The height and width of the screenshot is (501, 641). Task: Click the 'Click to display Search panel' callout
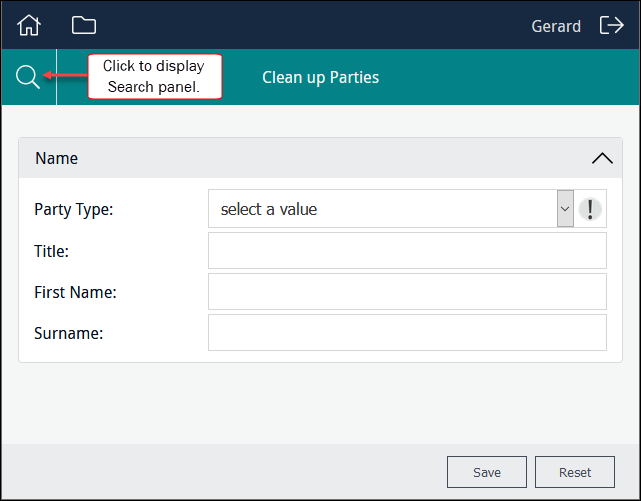pos(155,76)
